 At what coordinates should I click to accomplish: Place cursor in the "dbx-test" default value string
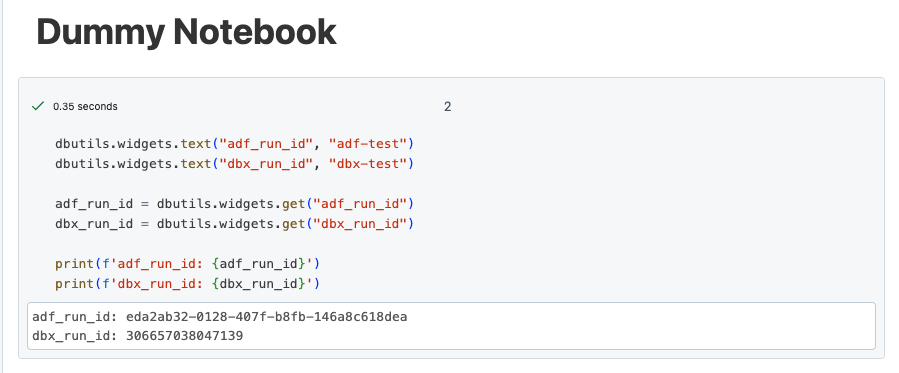click(368, 164)
